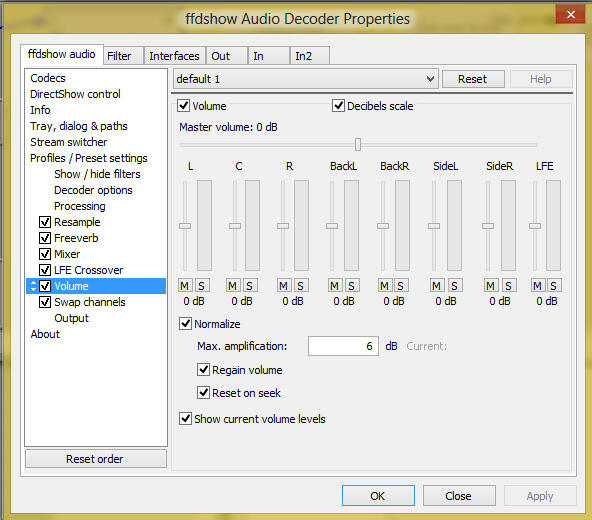Uncheck the Resample filter checkbox
592x520 pixels.
(x=45, y=222)
